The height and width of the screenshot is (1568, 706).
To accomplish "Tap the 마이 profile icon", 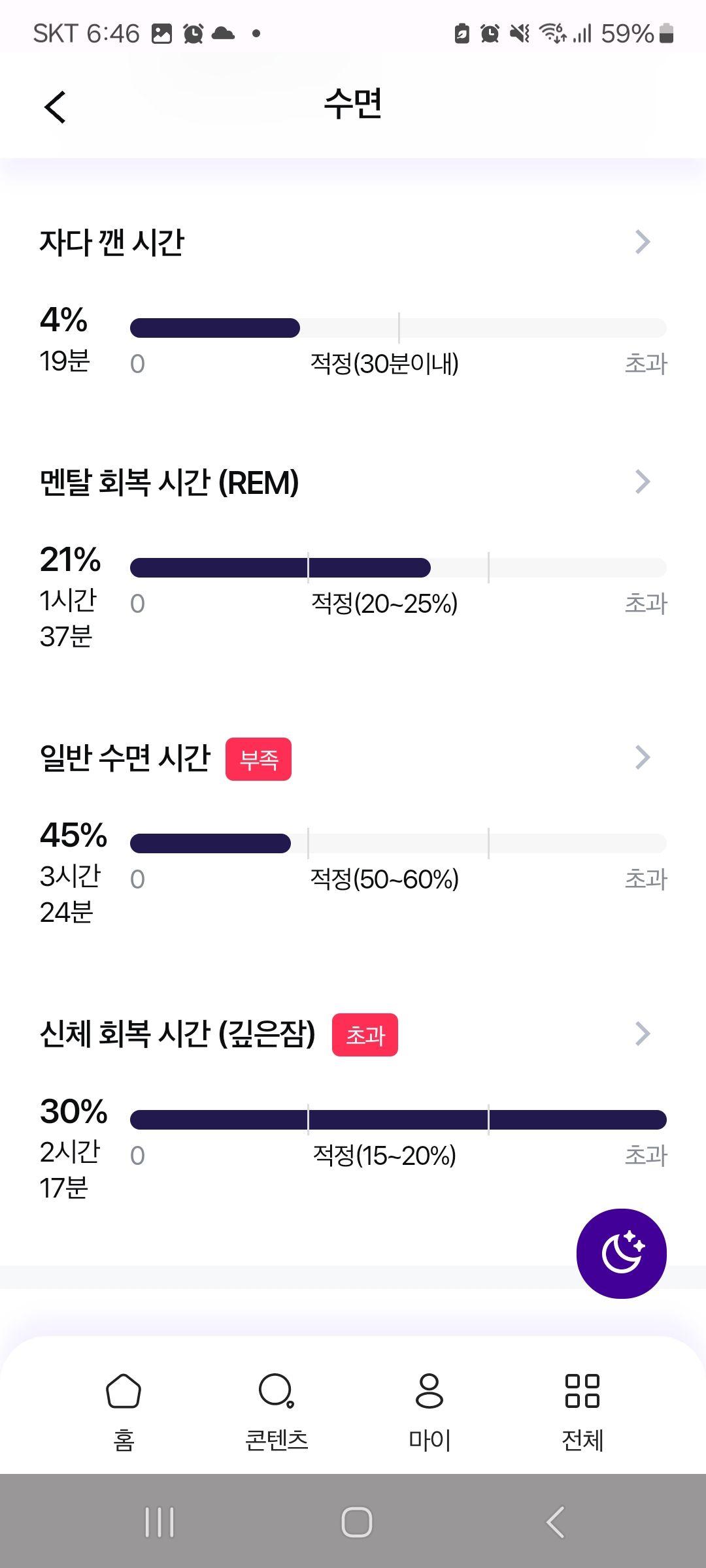I will [429, 1391].
